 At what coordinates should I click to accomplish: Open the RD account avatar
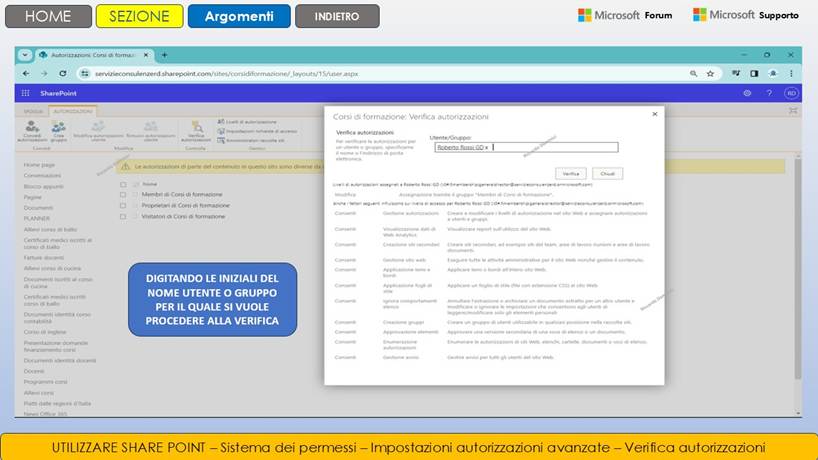pyautogui.click(x=791, y=93)
